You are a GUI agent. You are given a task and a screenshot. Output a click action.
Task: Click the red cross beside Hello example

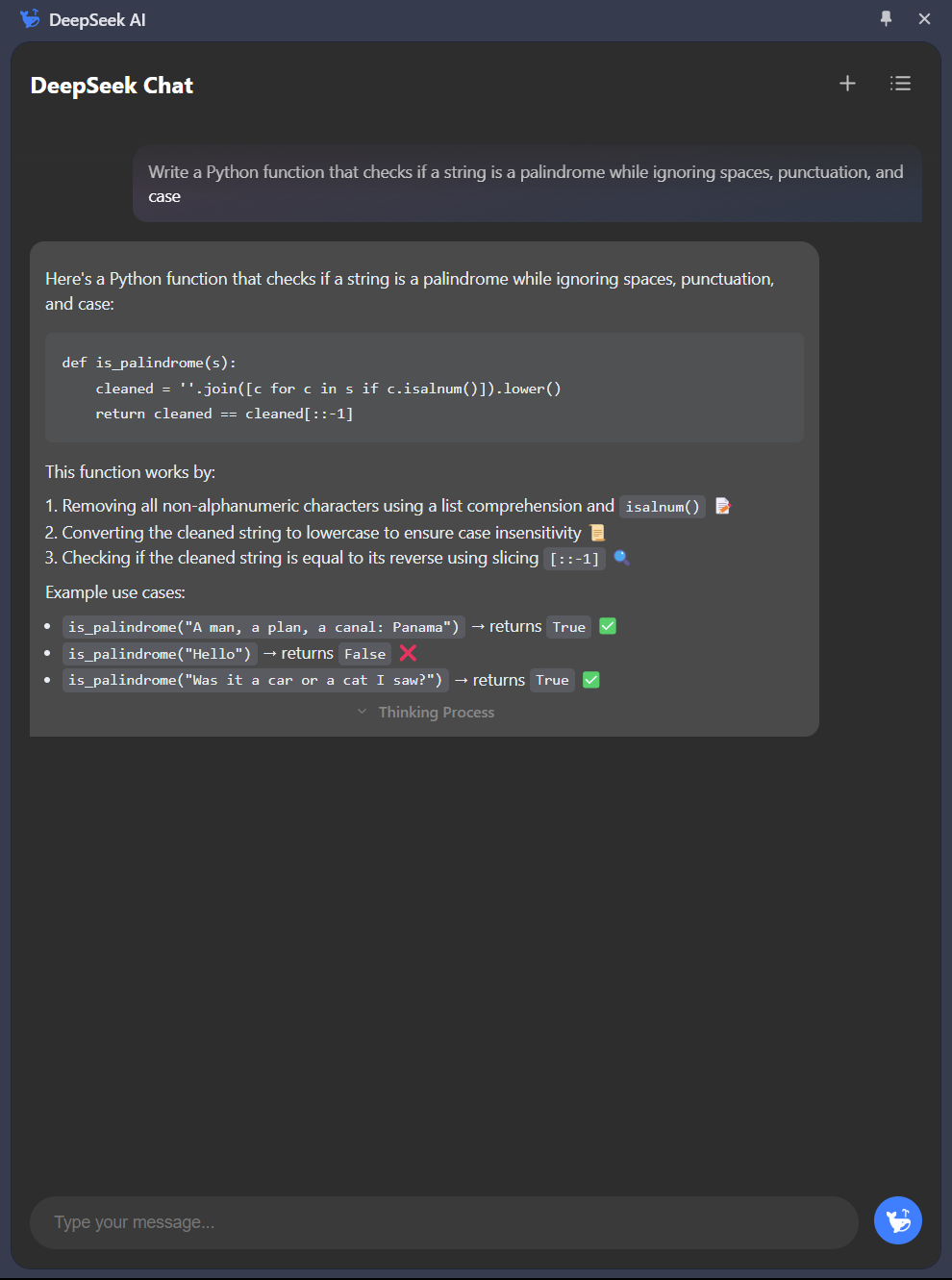[408, 653]
